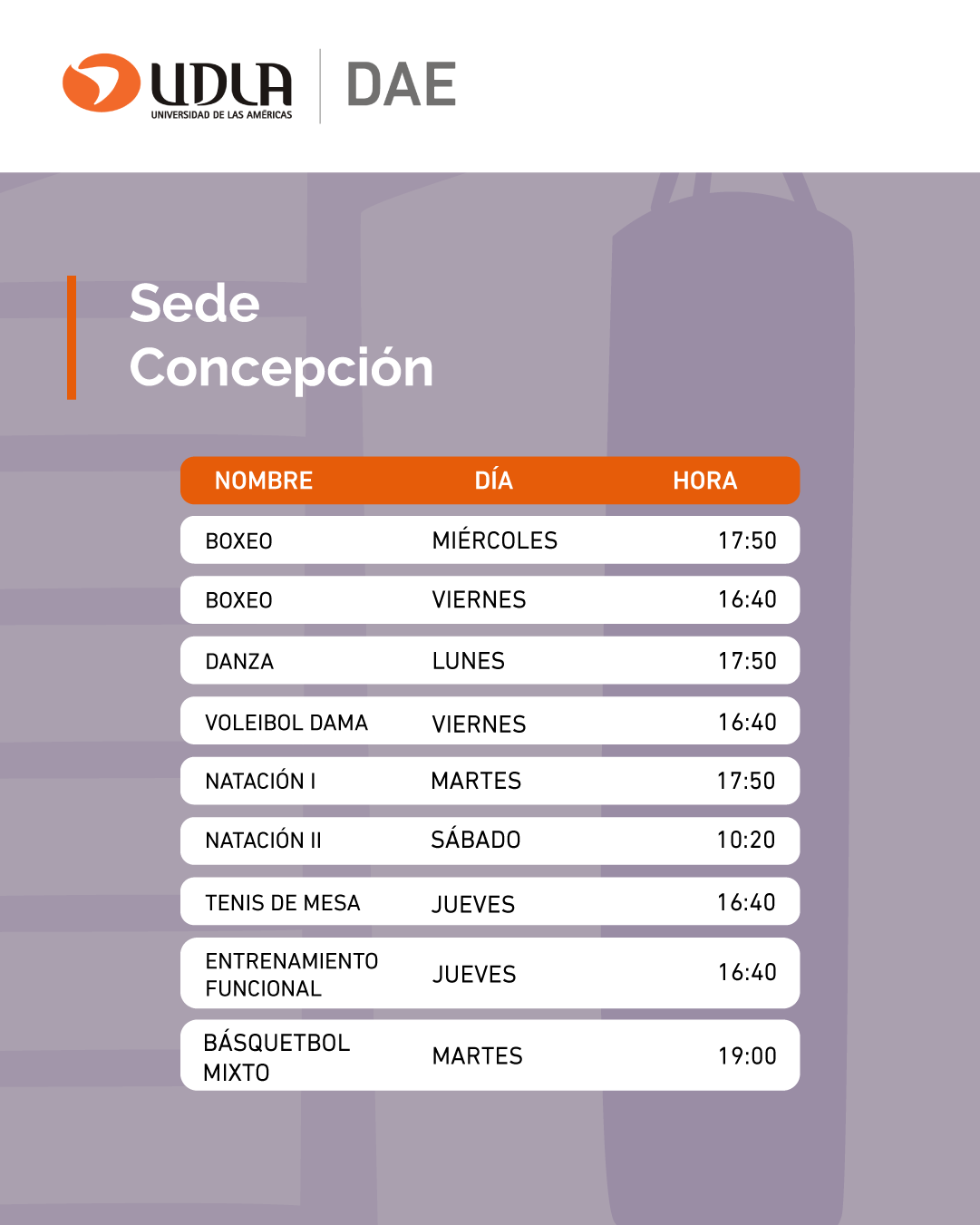Viewport: 980px width, 1225px height.
Task: Click the 19:00 Básquetbol Mixto time
Action: click(747, 1055)
